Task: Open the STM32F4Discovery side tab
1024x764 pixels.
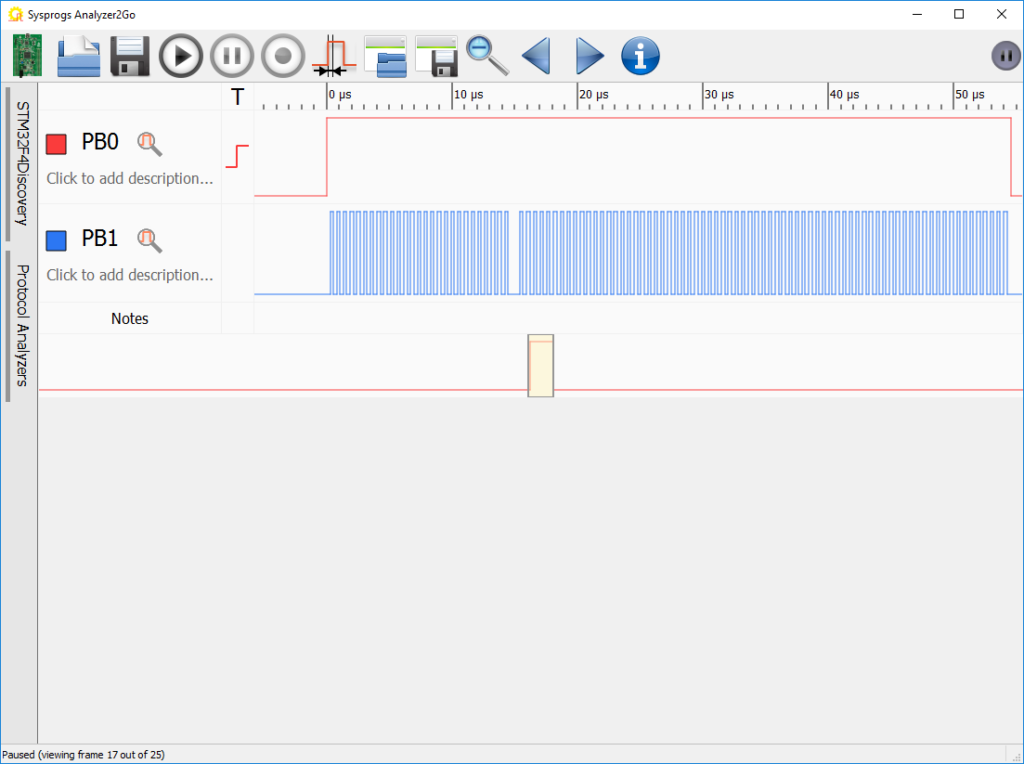Action: pos(22,163)
